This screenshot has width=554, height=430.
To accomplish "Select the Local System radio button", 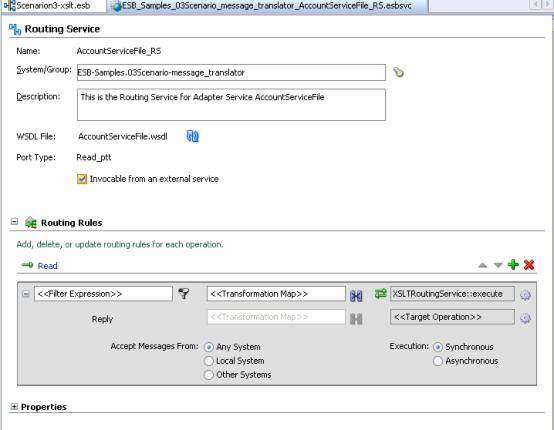I will (x=209, y=361).
